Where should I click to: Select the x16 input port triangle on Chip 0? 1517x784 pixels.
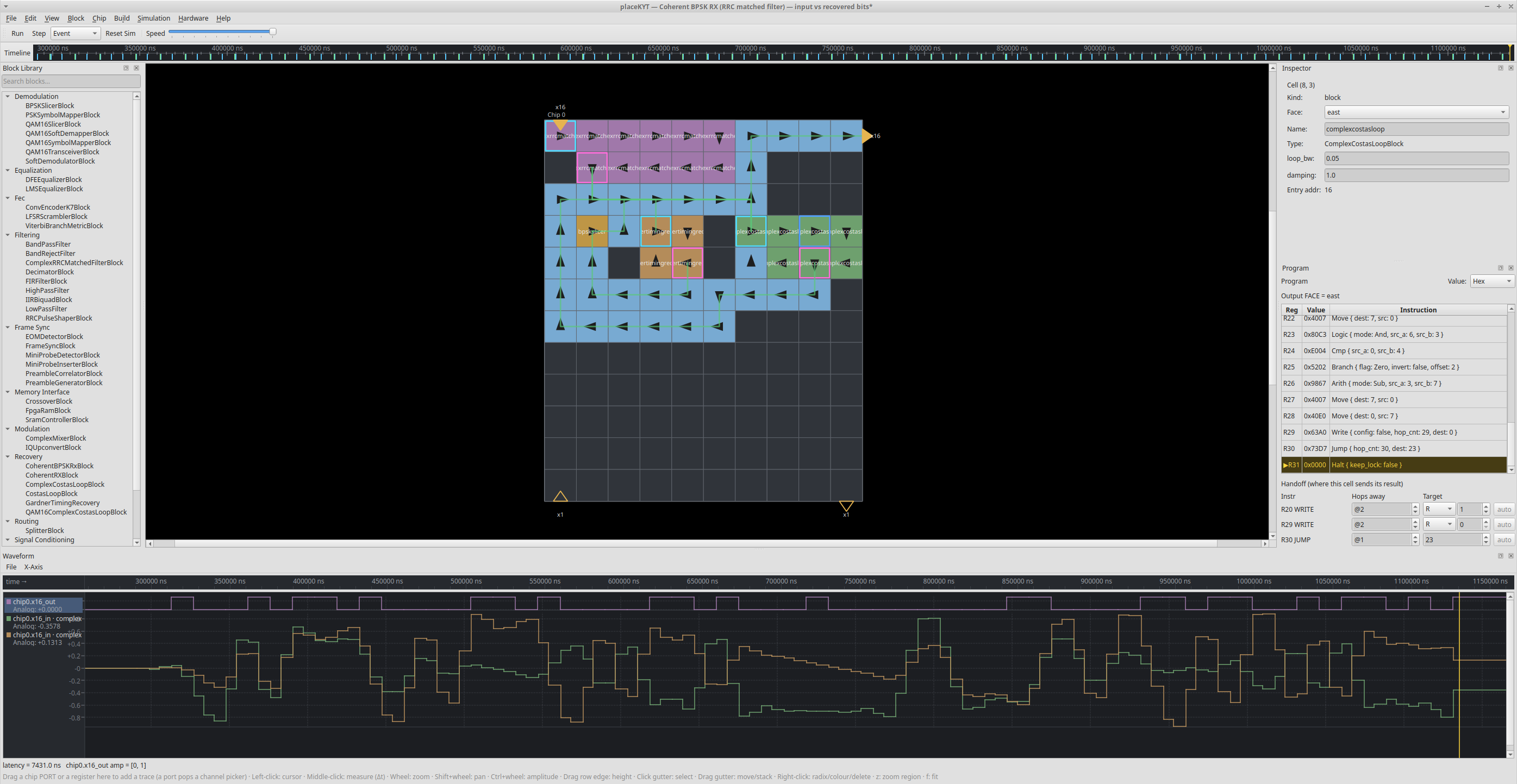560,125
